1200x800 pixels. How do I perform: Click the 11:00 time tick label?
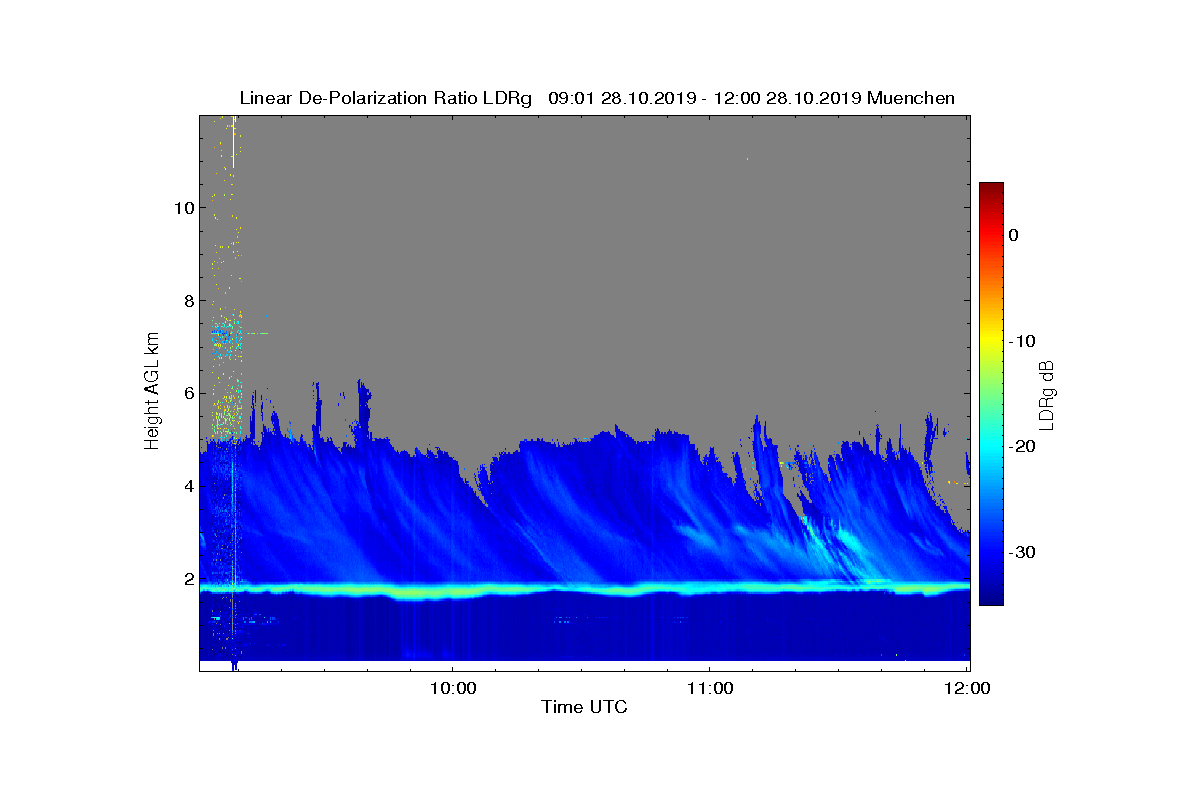tap(710, 688)
